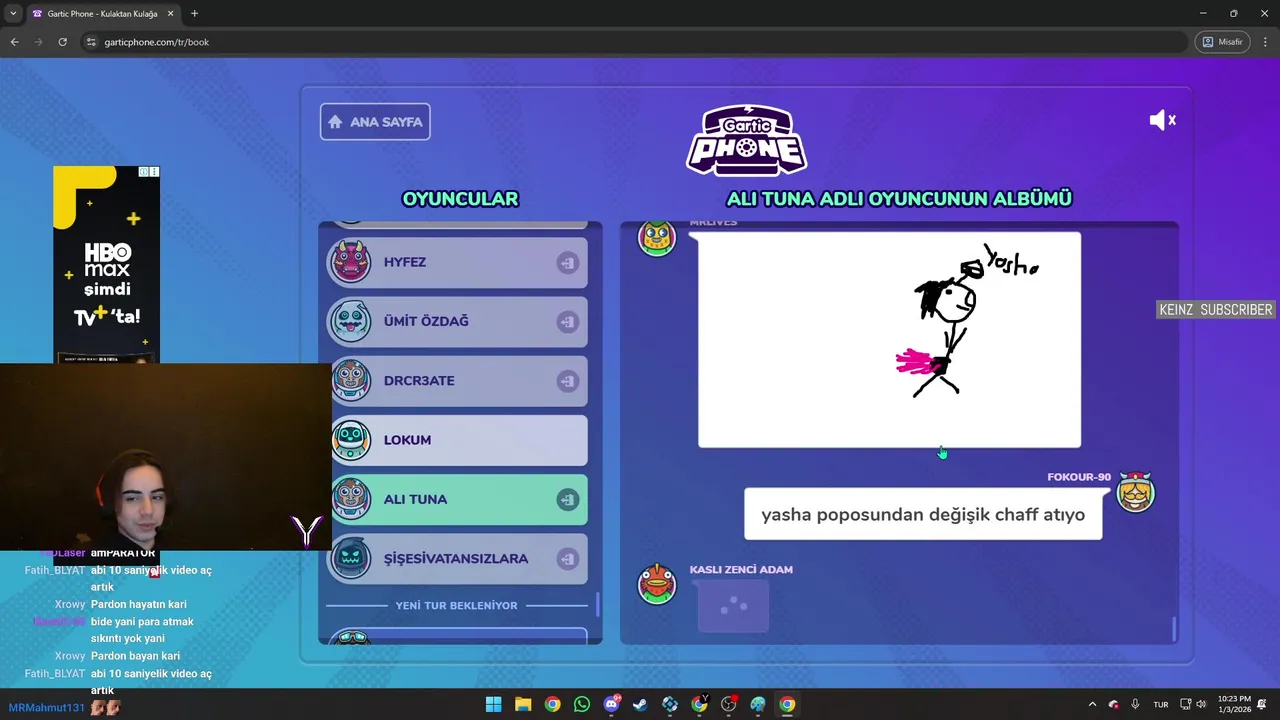This screenshot has height=720, width=1280.
Task: Click DRCR3ATE's avatar icon
Action: tap(351, 381)
